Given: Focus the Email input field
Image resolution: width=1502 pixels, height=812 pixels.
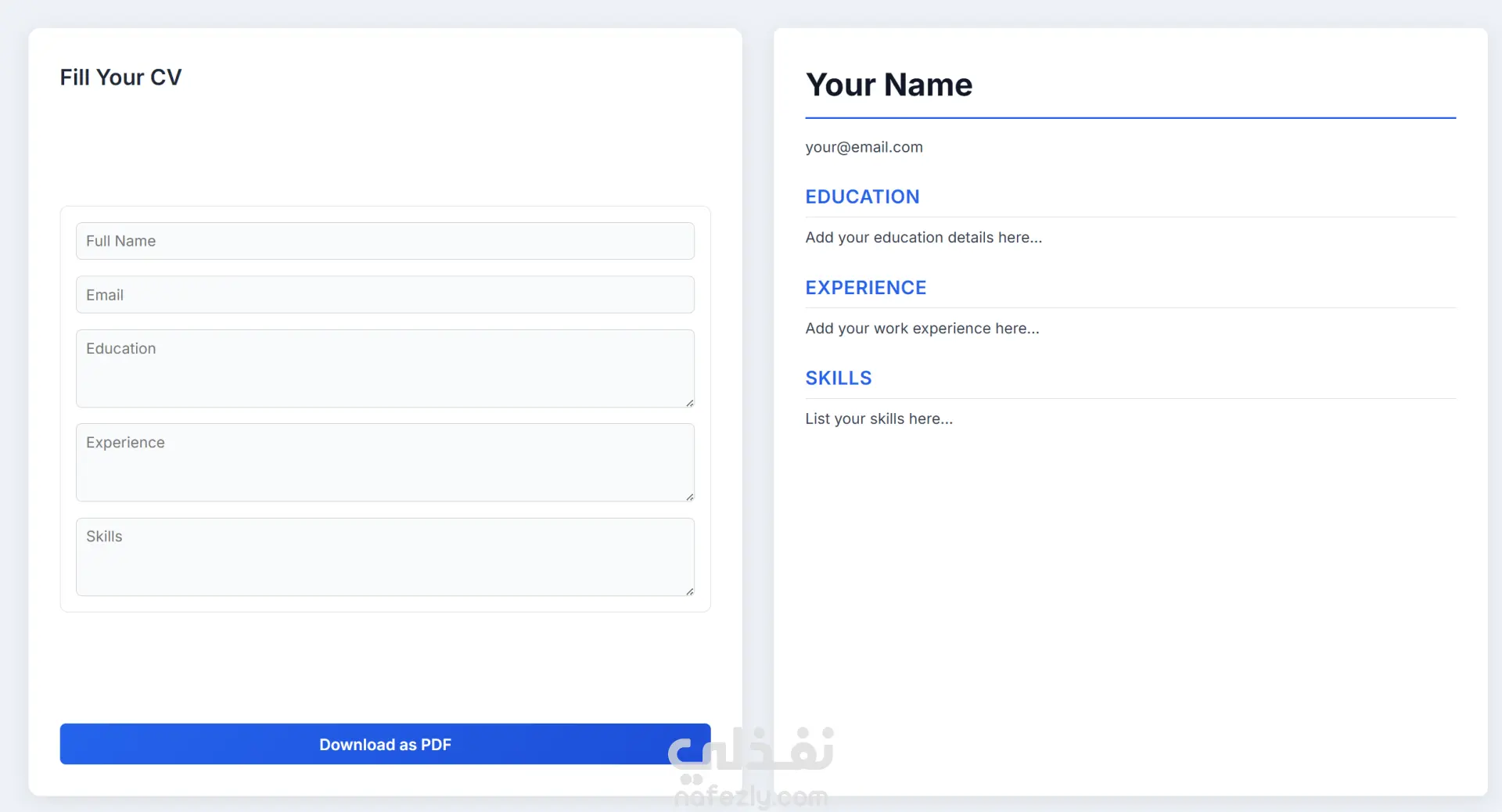Looking at the screenshot, I should pos(385,295).
